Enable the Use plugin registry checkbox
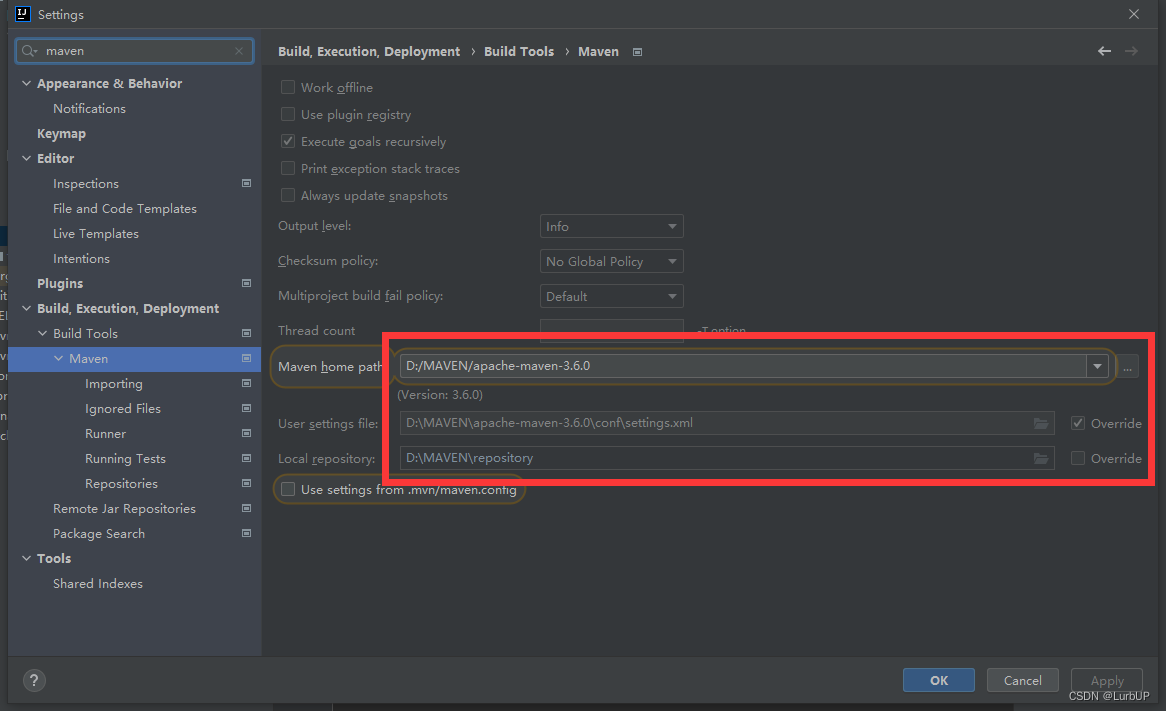1166x711 pixels. 288,114
